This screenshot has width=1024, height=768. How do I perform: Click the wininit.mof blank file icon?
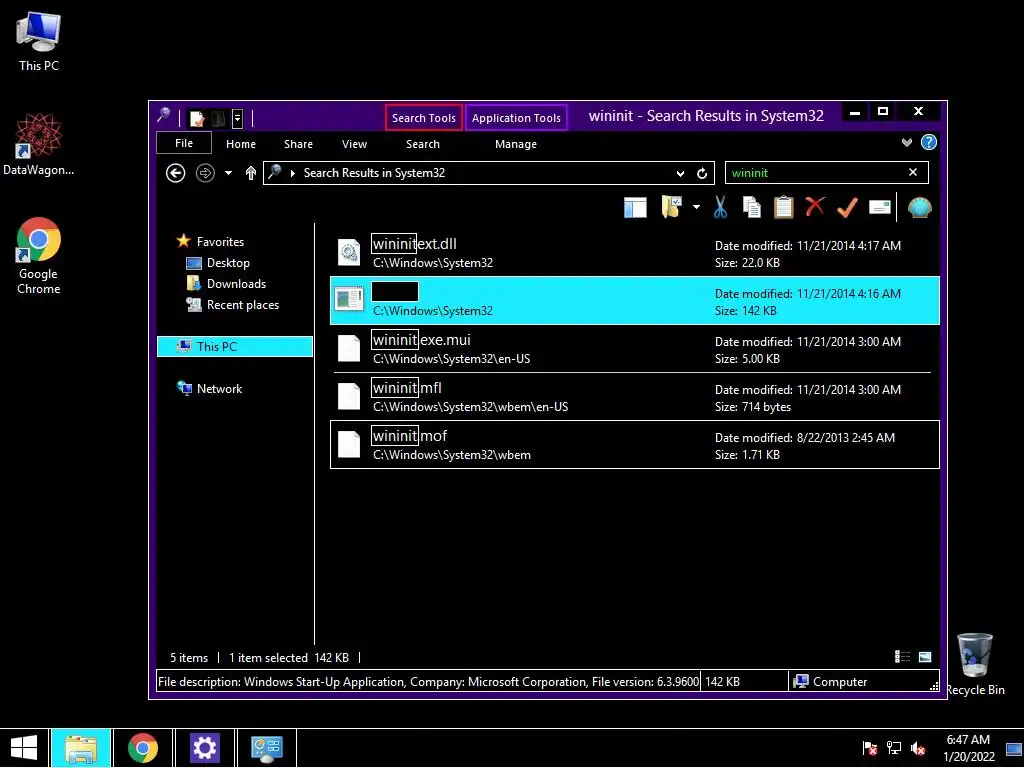click(349, 445)
